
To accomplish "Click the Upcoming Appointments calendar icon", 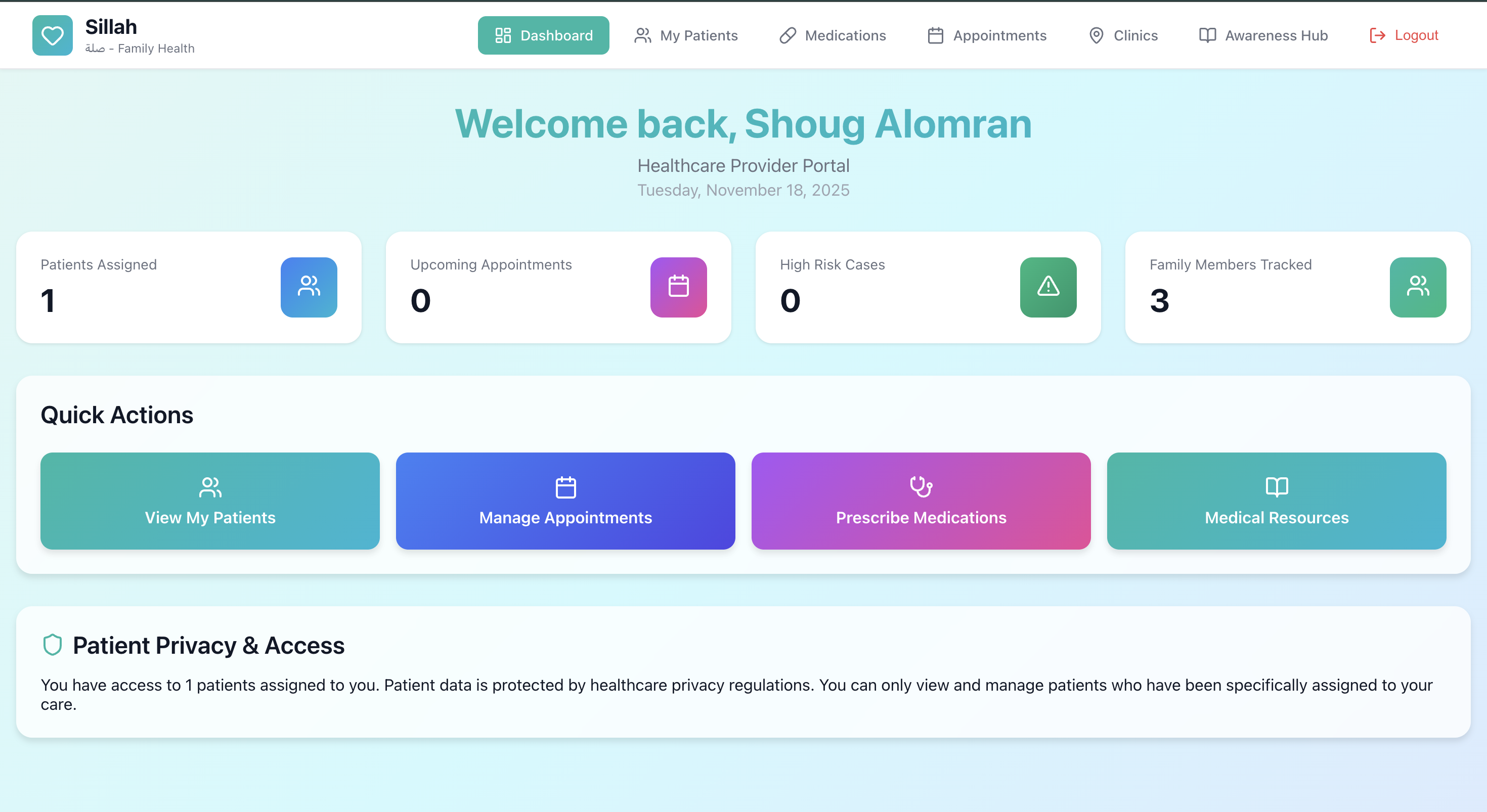I will coord(678,287).
